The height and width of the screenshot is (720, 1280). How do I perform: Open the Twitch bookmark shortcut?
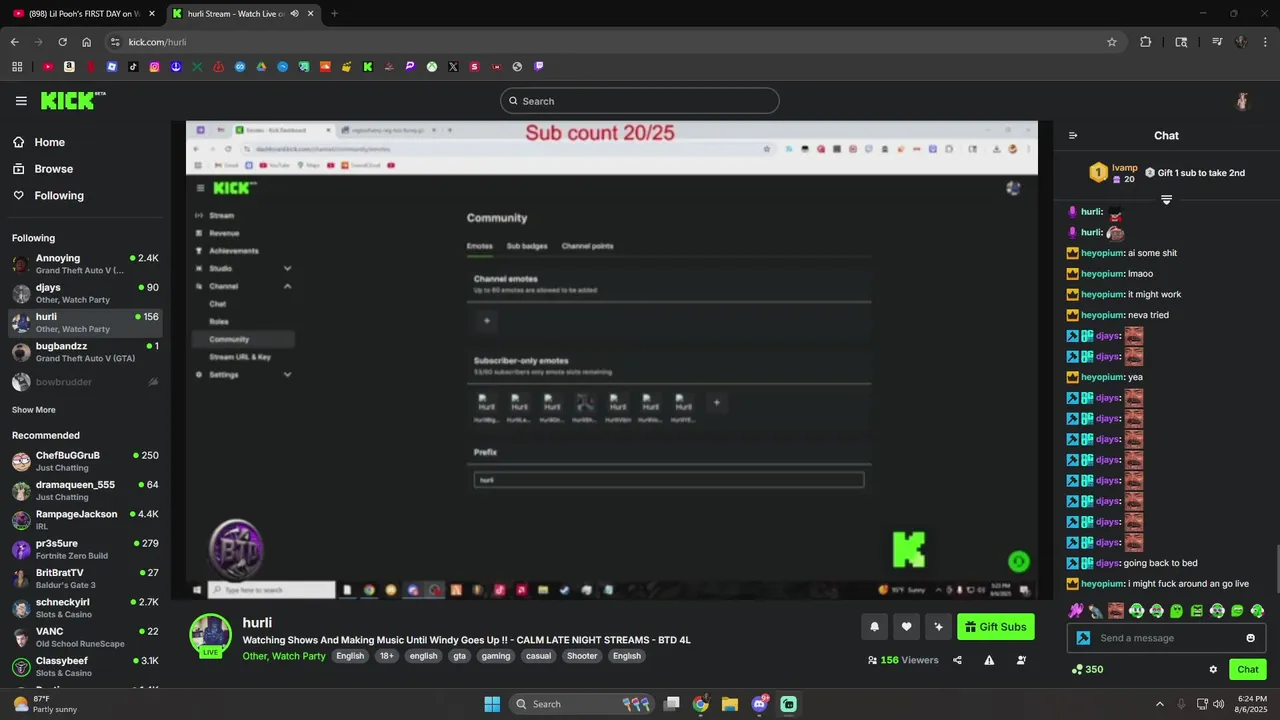(x=539, y=67)
